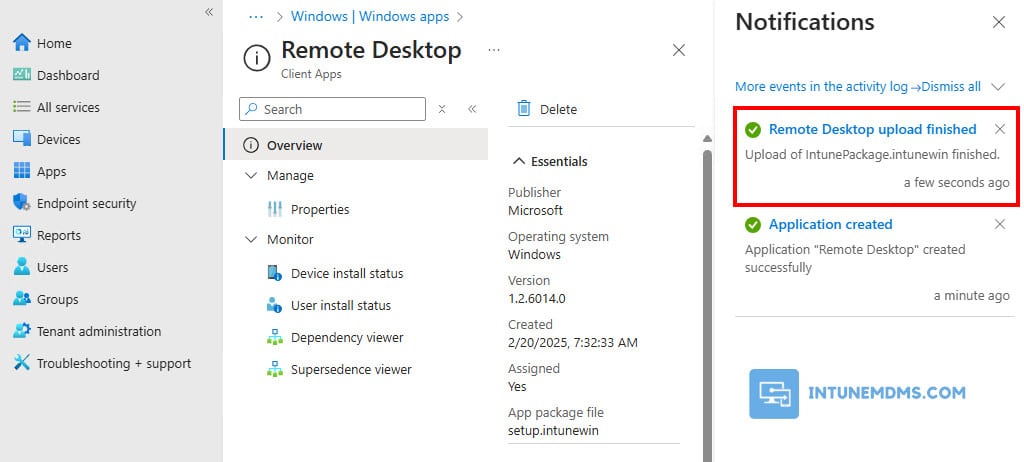Click the Delete trash can icon
The height and width of the screenshot is (462, 1024).
[x=524, y=108]
